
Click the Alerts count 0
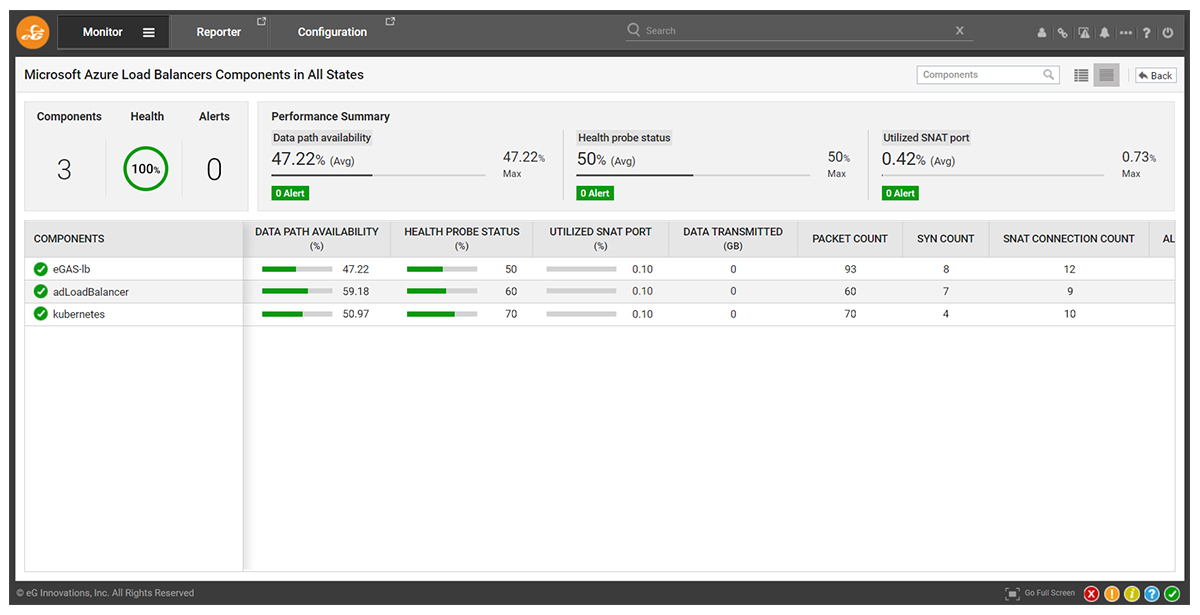(214, 170)
